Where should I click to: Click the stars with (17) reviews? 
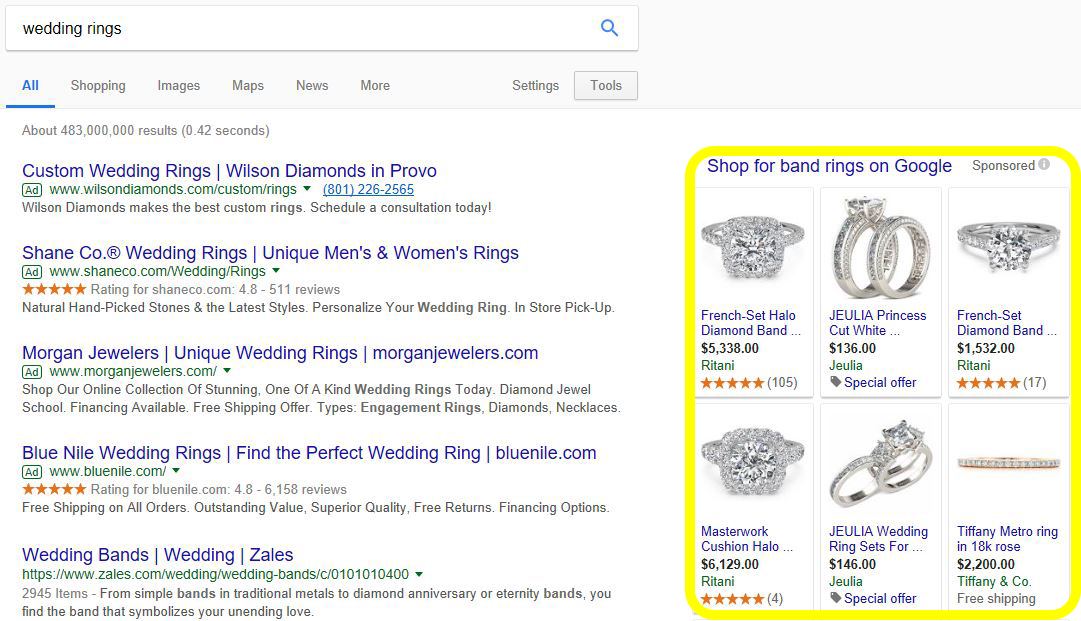[988, 383]
